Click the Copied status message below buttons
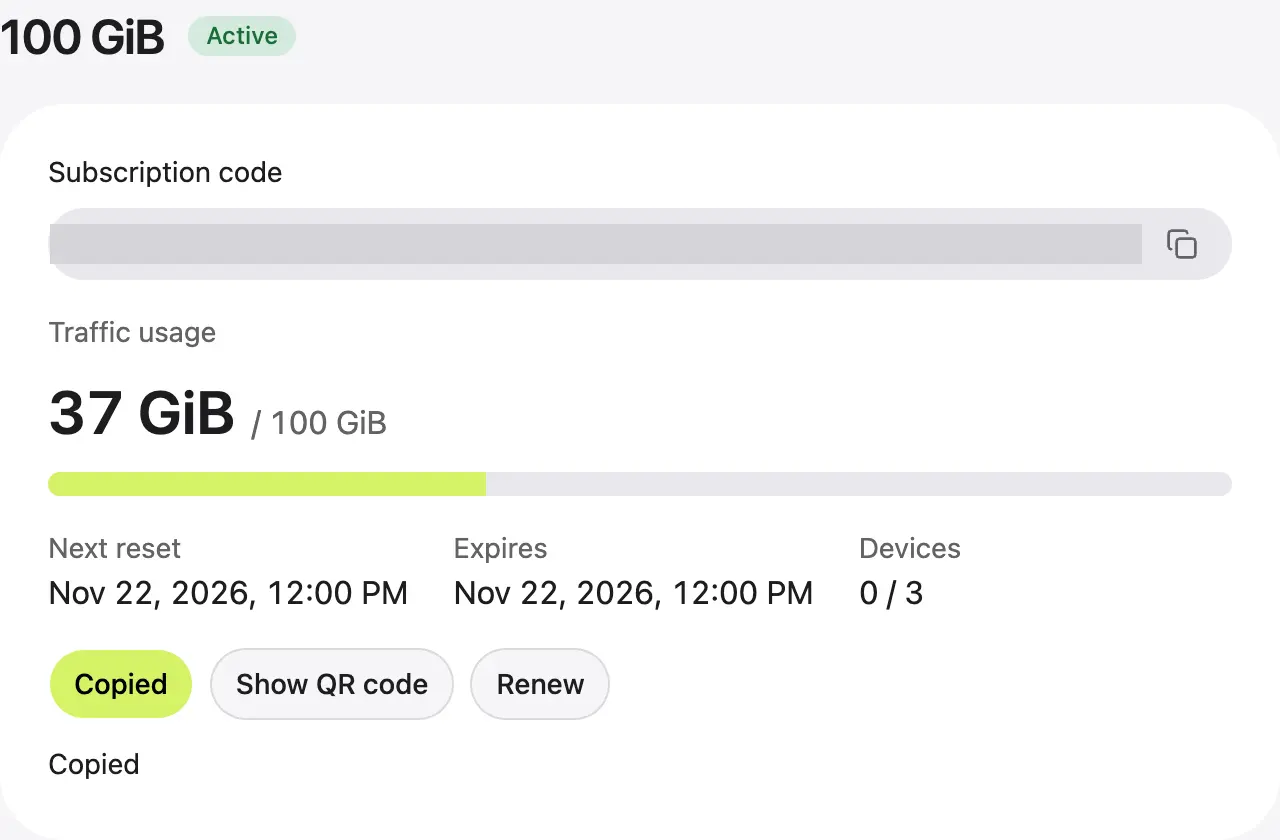 pyautogui.click(x=94, y=765)
